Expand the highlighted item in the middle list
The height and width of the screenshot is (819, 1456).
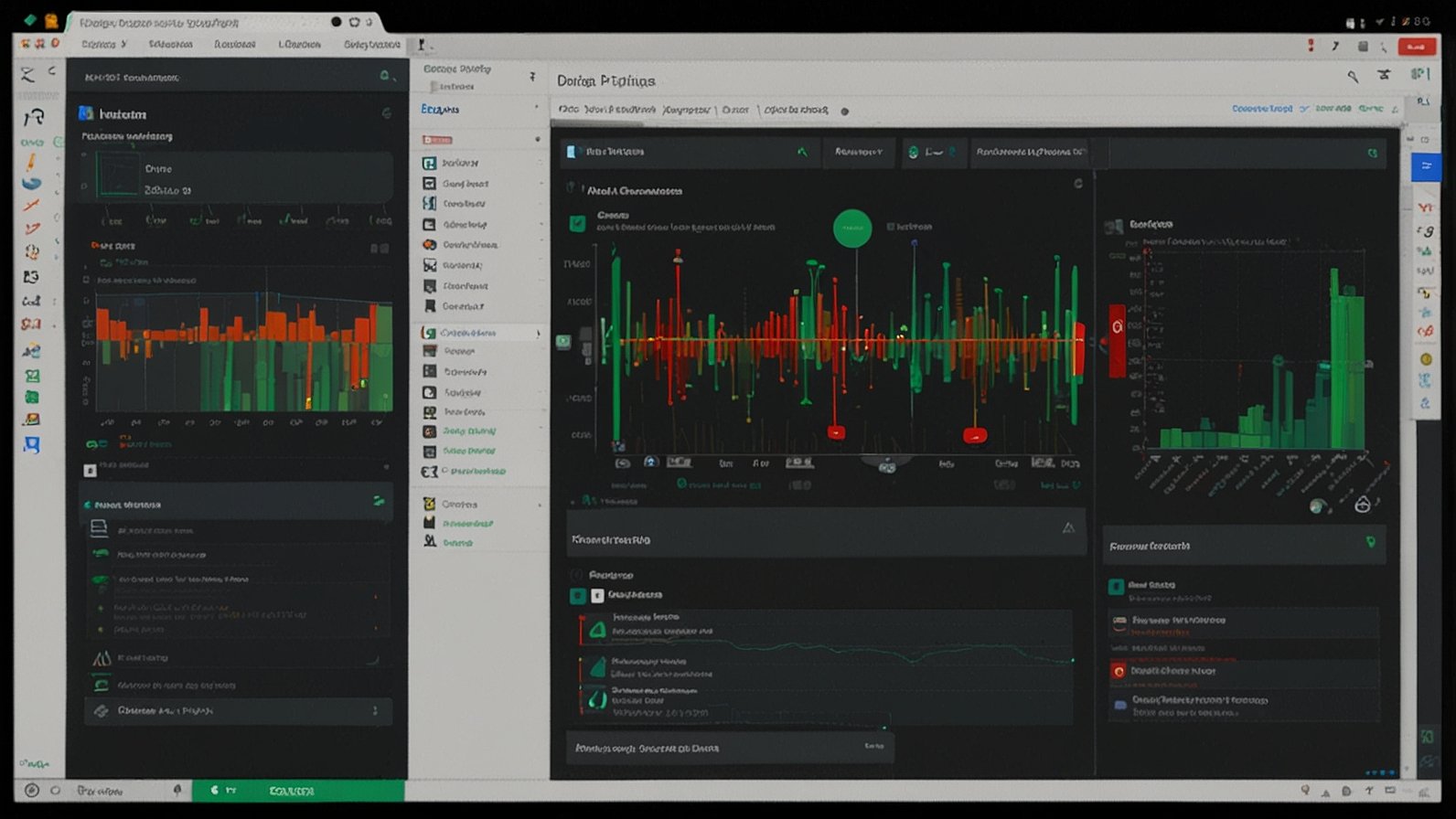[537, 334]
